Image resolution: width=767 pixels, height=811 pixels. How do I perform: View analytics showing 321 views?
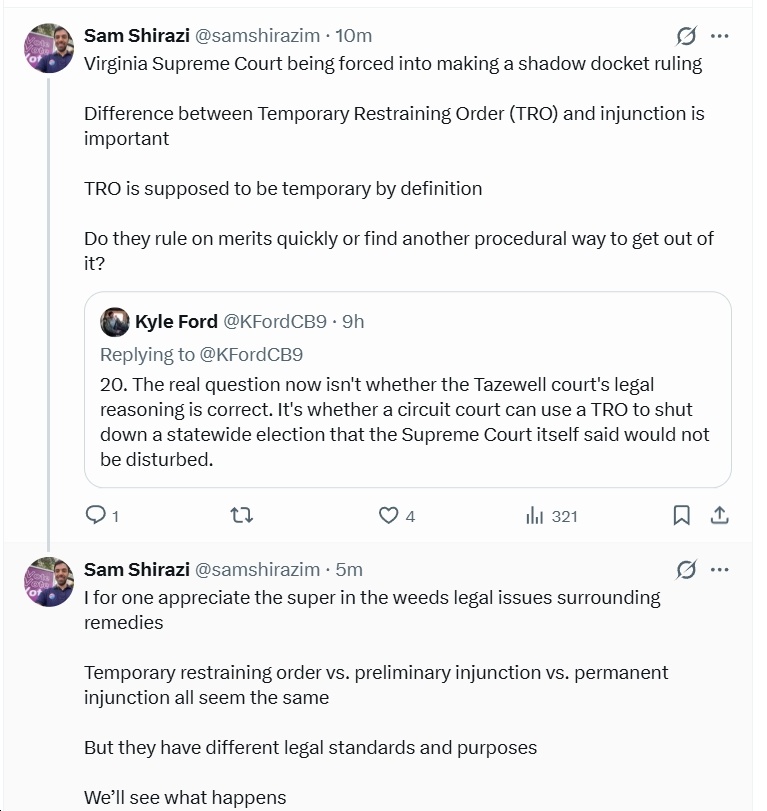pyautogui.click(x=551, y=516)
